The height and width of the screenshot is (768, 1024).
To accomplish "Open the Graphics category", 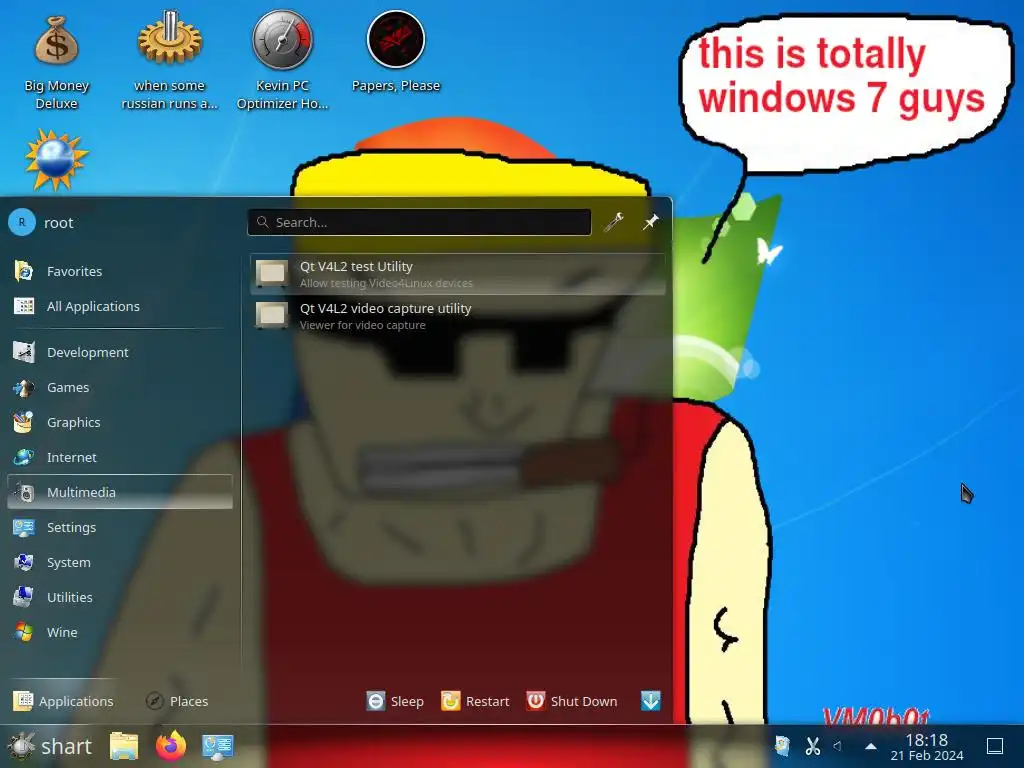I will [120, 423].
